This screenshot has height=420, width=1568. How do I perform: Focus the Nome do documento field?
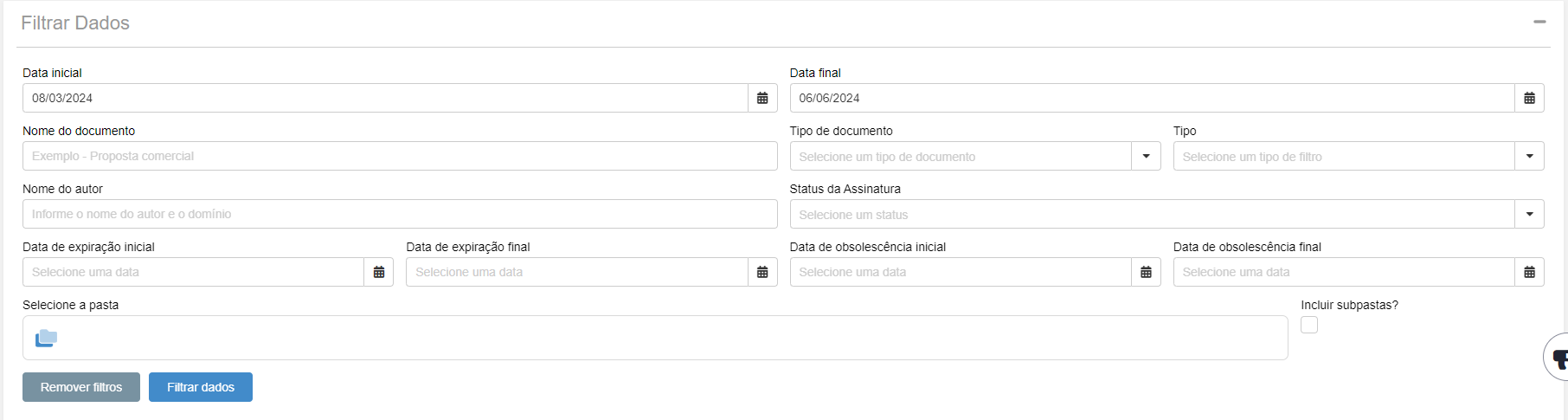click(x=400, y=156)
